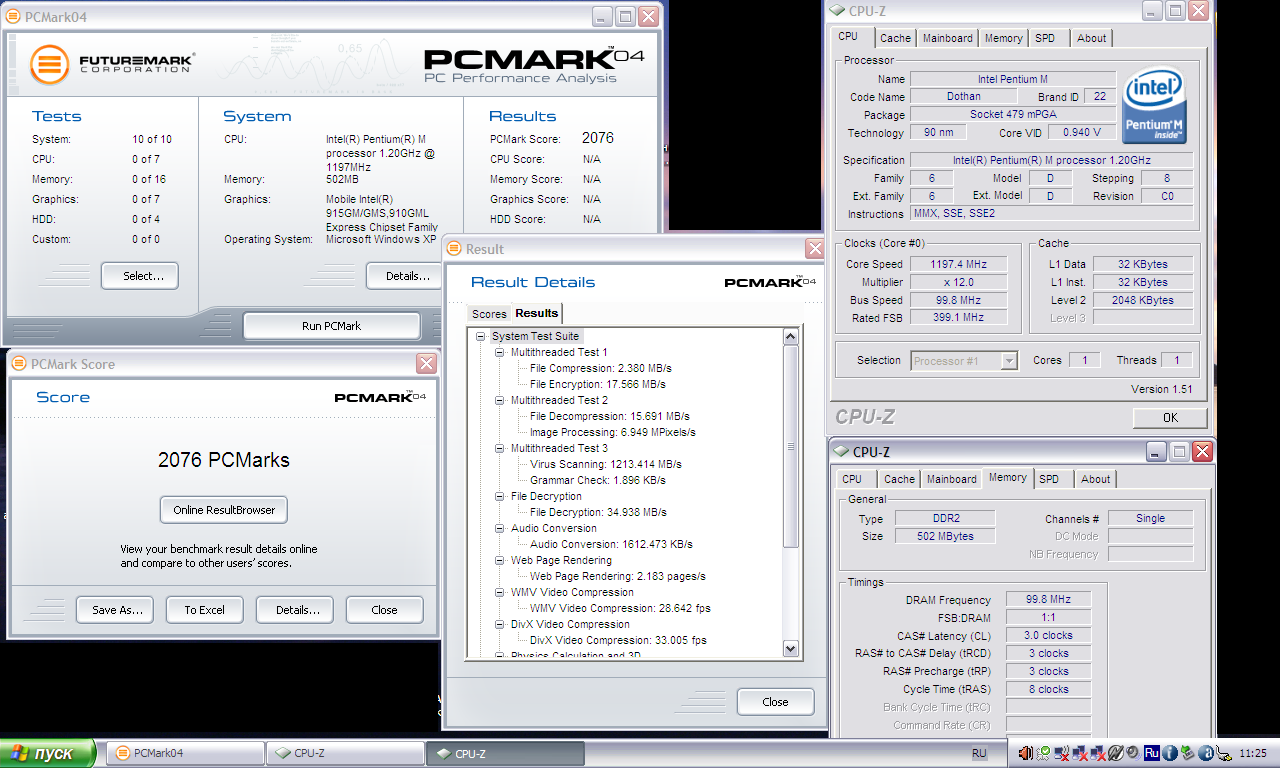Screen dimensions: 1280x768
Task: Collapse the Web Page Rendering node
Action: pyautogui.click(x=500, y=561)
